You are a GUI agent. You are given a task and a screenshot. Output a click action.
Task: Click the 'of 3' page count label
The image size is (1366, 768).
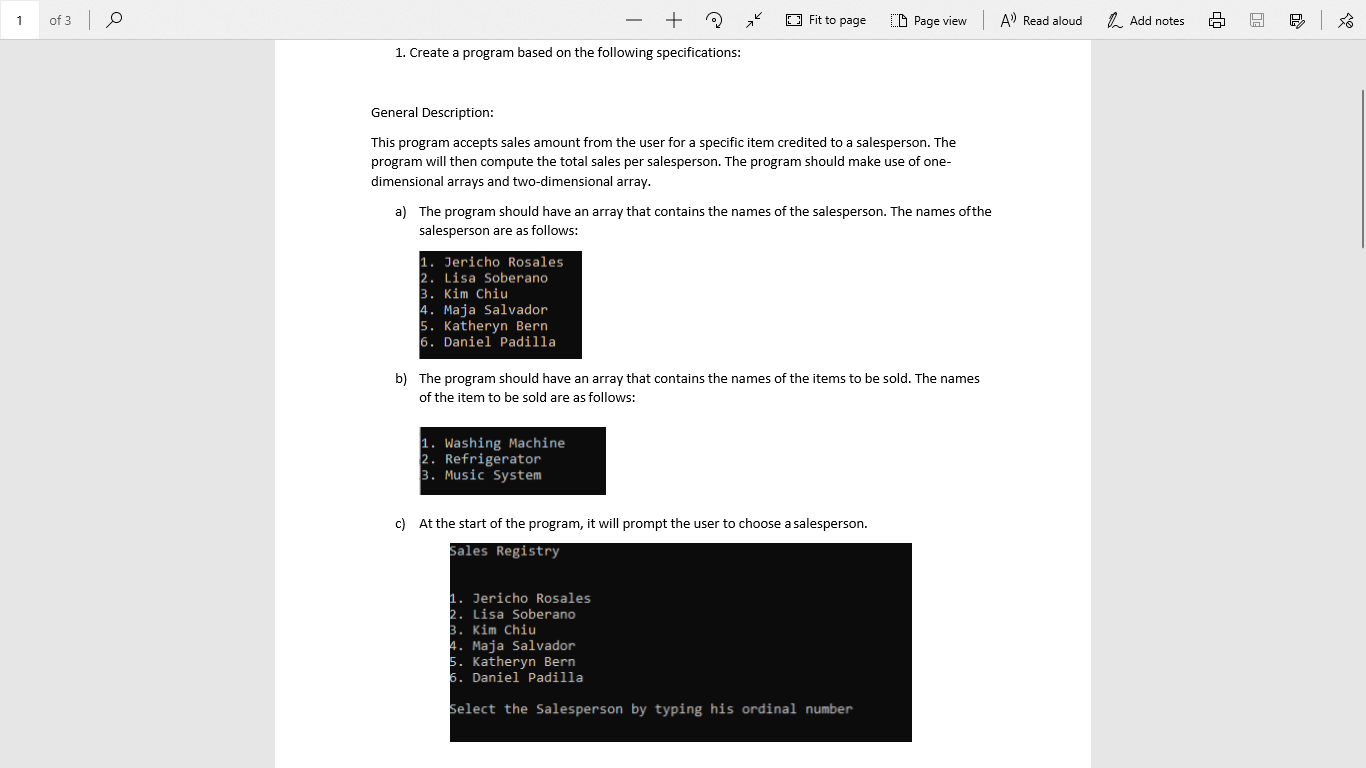pos(61,19)
